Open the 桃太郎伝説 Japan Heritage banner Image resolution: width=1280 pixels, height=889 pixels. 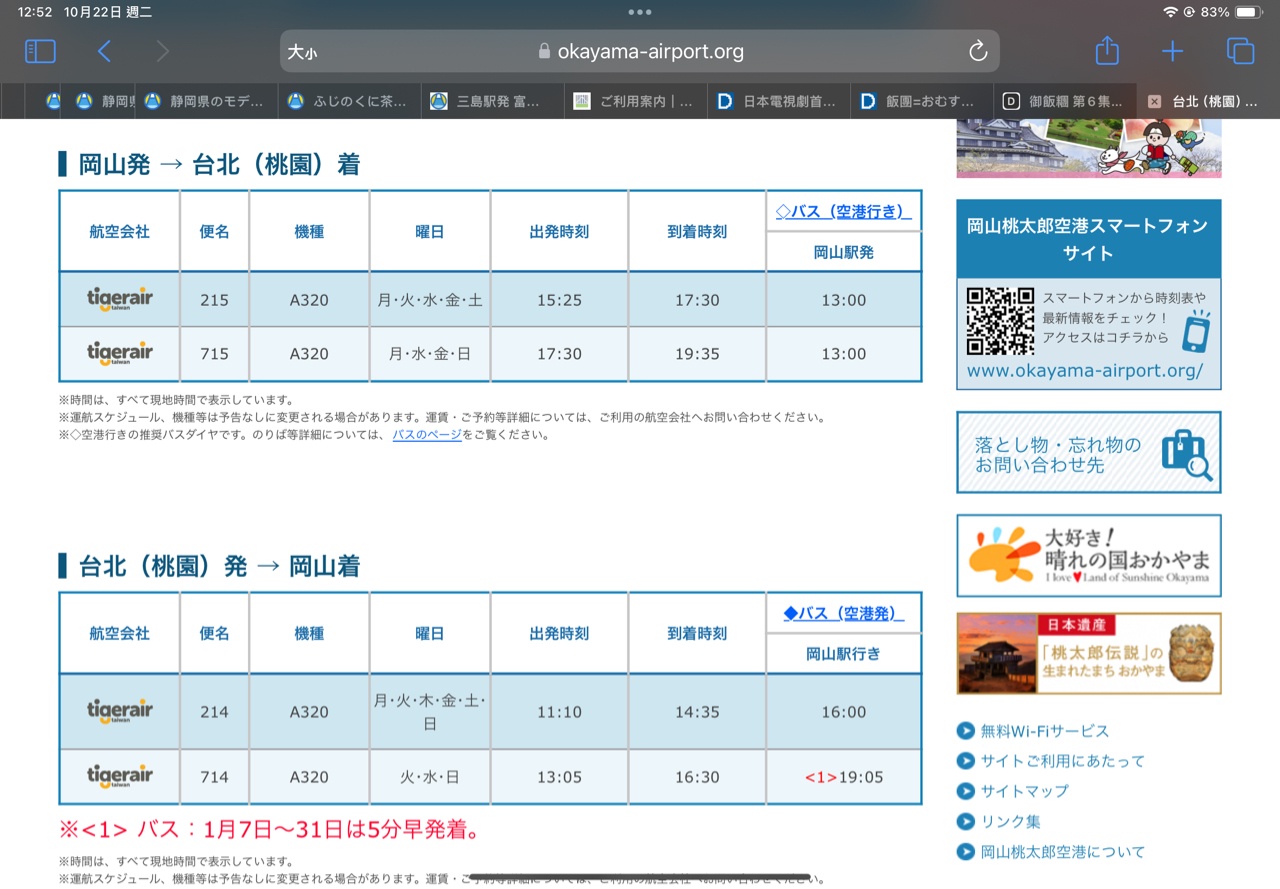(1088, 654)
